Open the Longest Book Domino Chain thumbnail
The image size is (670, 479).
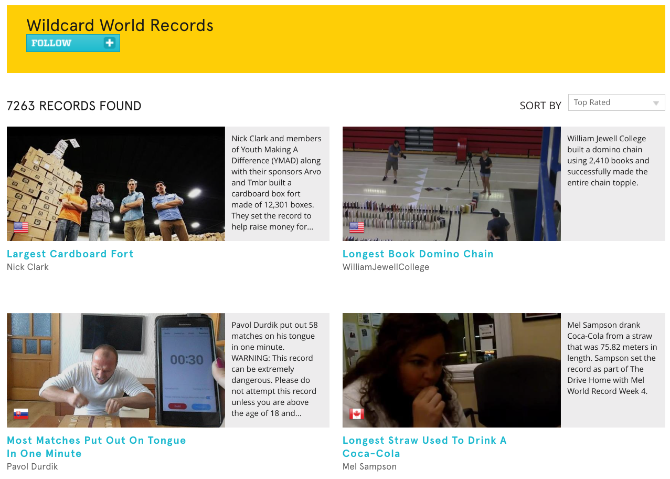(452, 184)
